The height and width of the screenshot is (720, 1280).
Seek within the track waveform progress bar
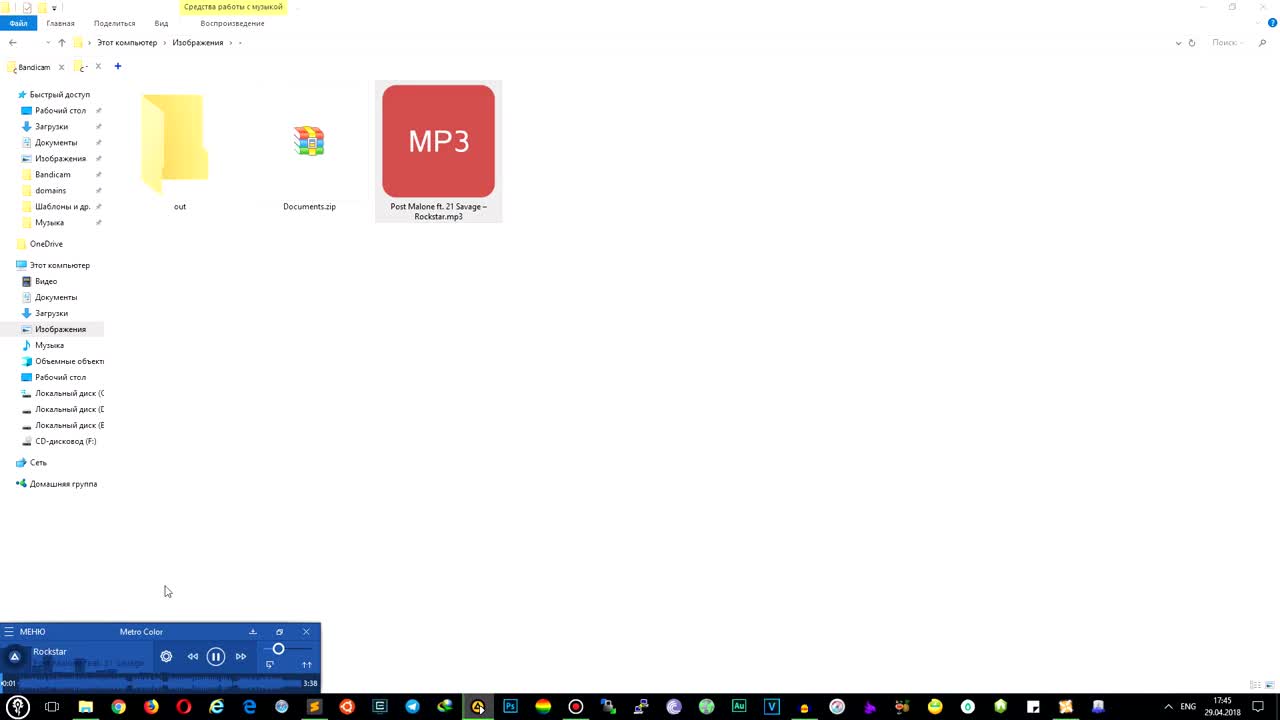tap(160, 683)
